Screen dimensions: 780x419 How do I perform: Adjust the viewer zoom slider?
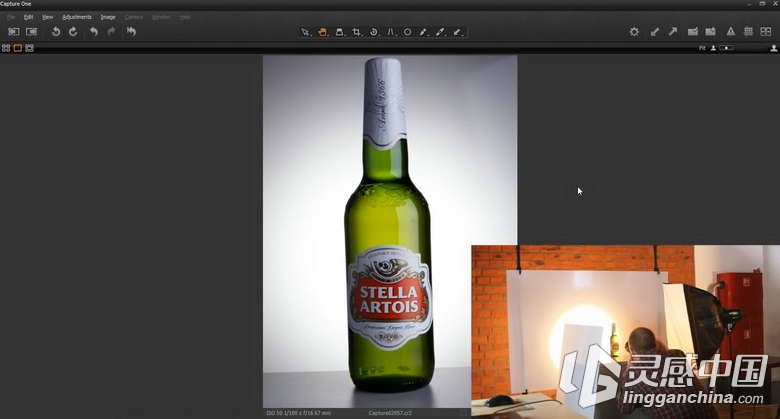726,48
